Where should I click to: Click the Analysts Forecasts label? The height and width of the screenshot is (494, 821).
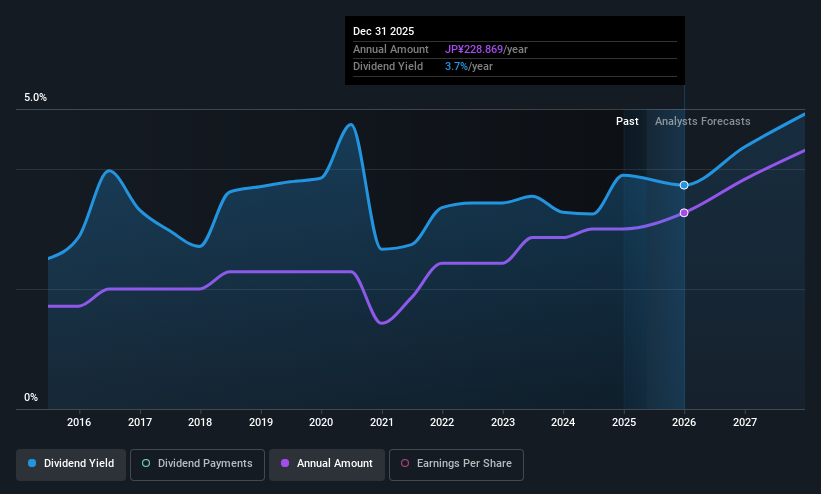[703, 122]
